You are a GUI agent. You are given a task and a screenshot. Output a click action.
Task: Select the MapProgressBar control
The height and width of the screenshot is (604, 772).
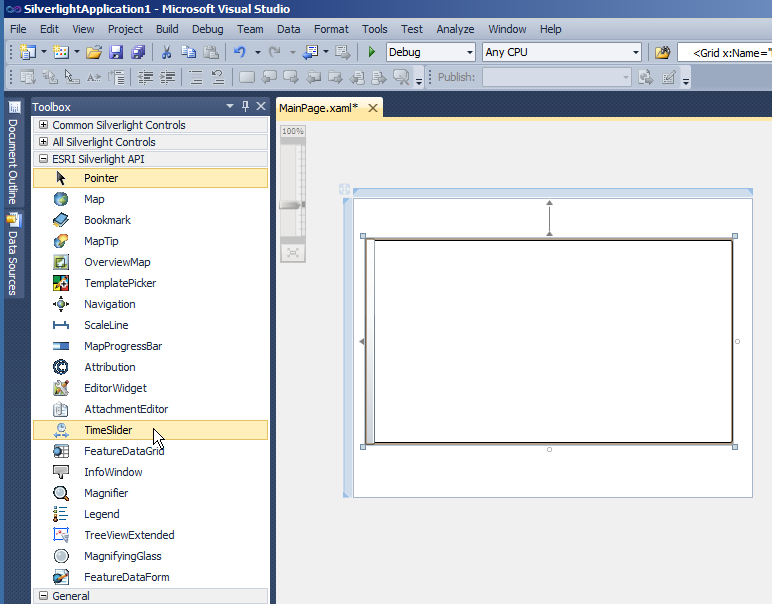point(151,346)
